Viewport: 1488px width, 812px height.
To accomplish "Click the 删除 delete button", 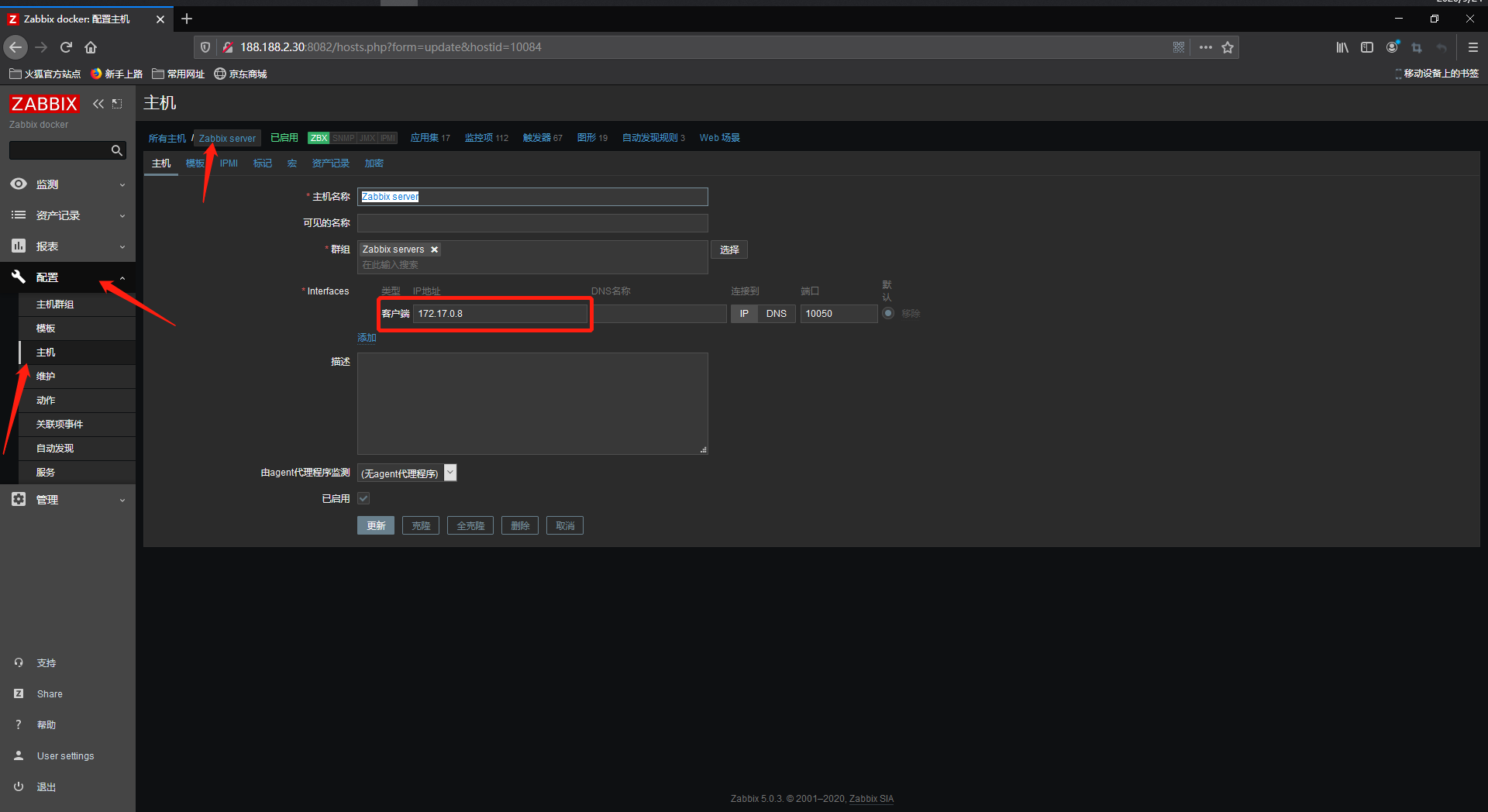I will (520, 525).
